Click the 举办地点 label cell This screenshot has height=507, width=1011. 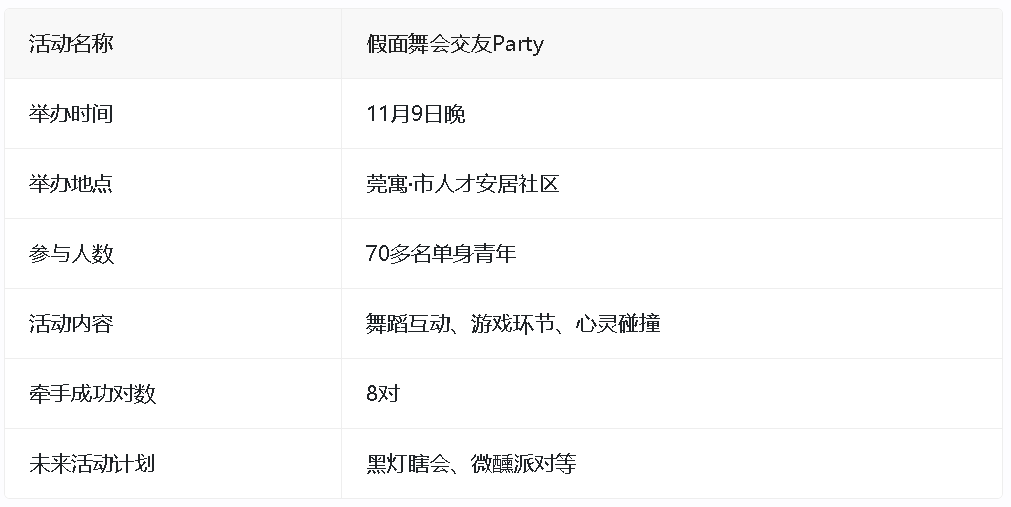click(71, 184)
